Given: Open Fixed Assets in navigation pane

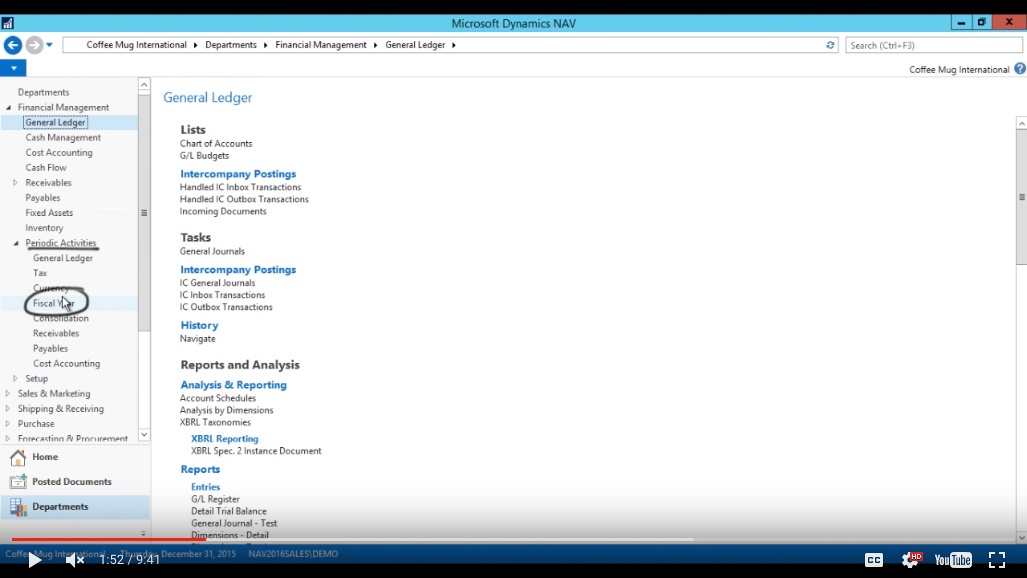Looking at the screenshot, I should coord(49,213).
